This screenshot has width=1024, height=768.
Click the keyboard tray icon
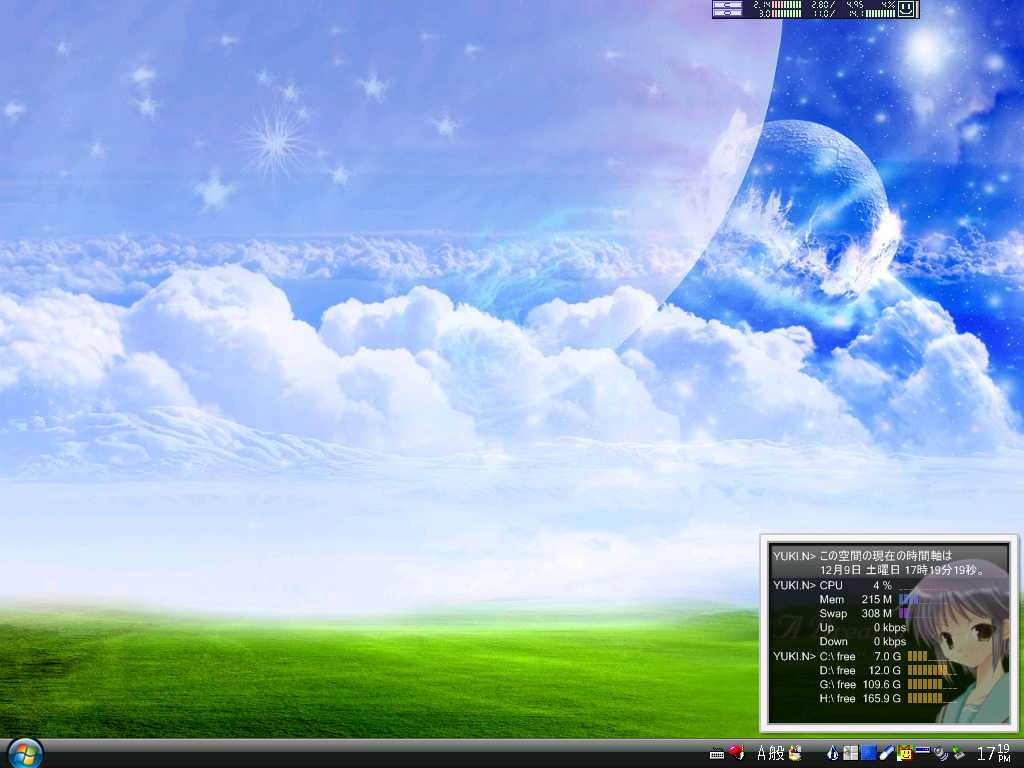click(x=717, y=754)
